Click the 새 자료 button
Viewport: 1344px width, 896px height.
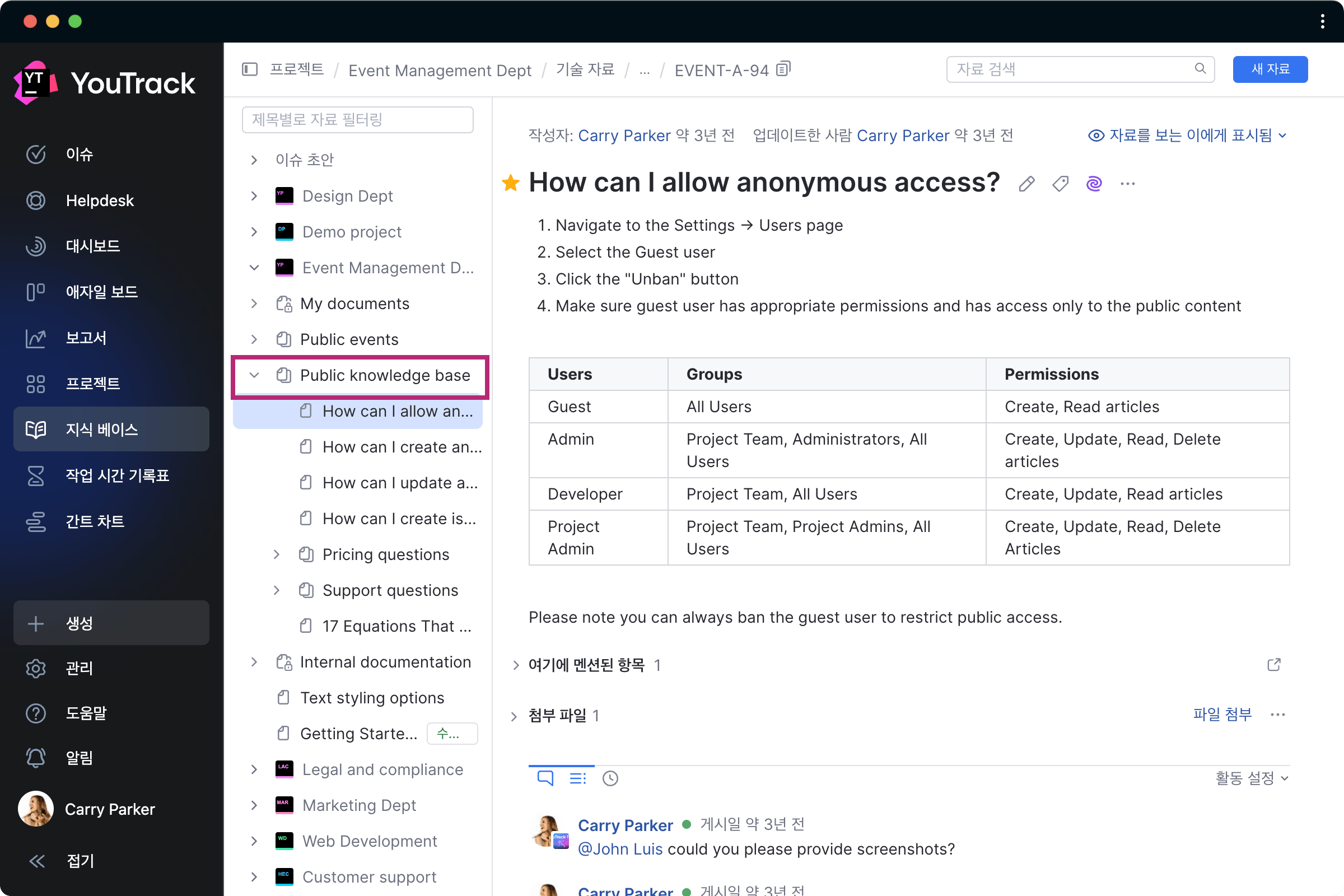click(1270, 69)
